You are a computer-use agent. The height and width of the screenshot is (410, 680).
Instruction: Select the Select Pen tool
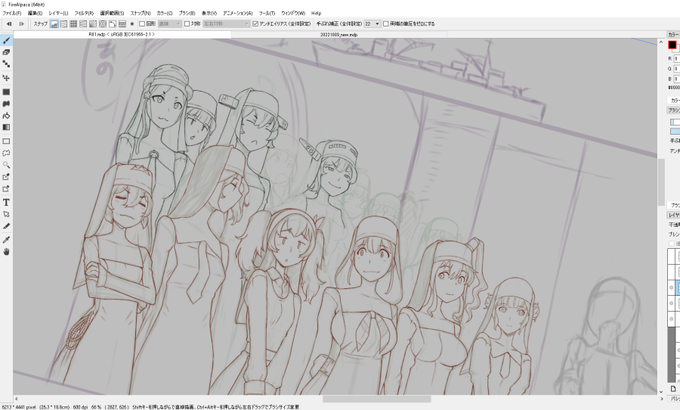[x=6, y=177]
